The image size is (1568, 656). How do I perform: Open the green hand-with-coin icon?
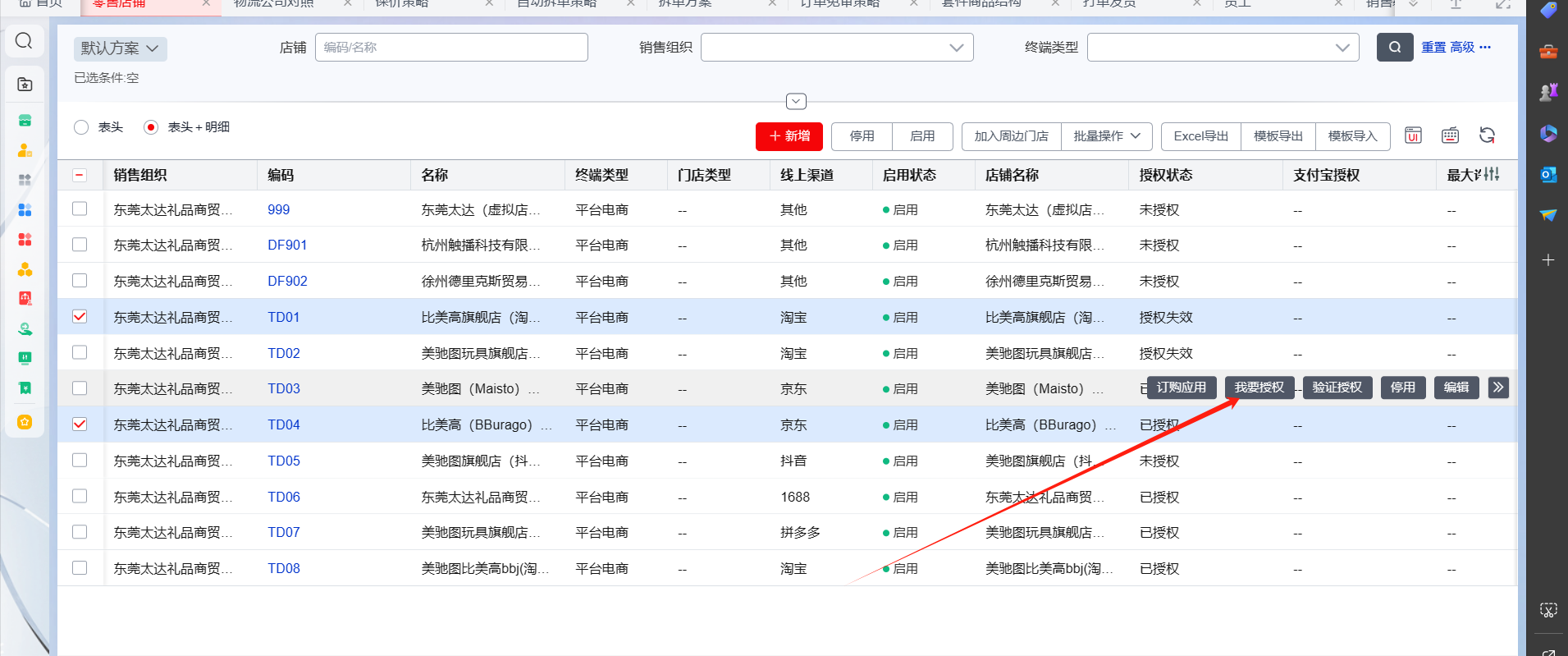(x=25, y=329)
